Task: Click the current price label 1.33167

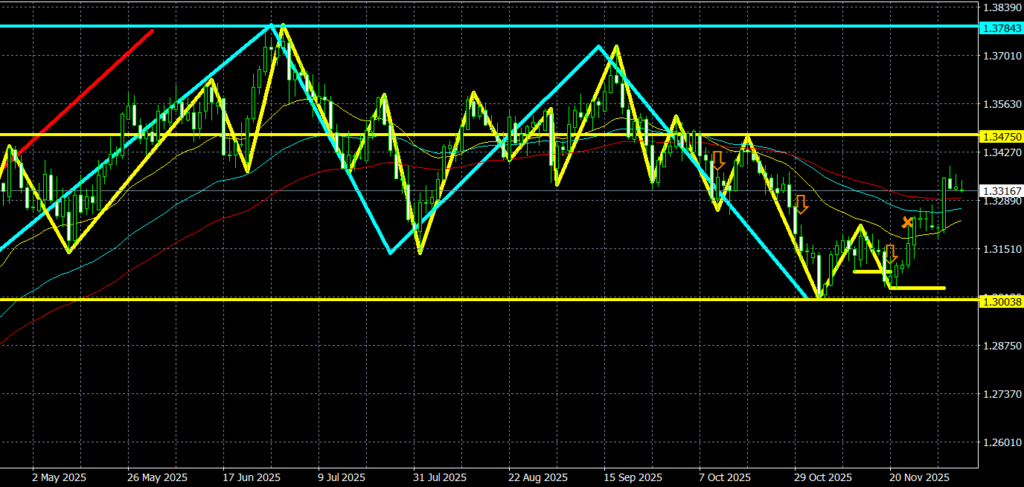Action: [1000, 191]
